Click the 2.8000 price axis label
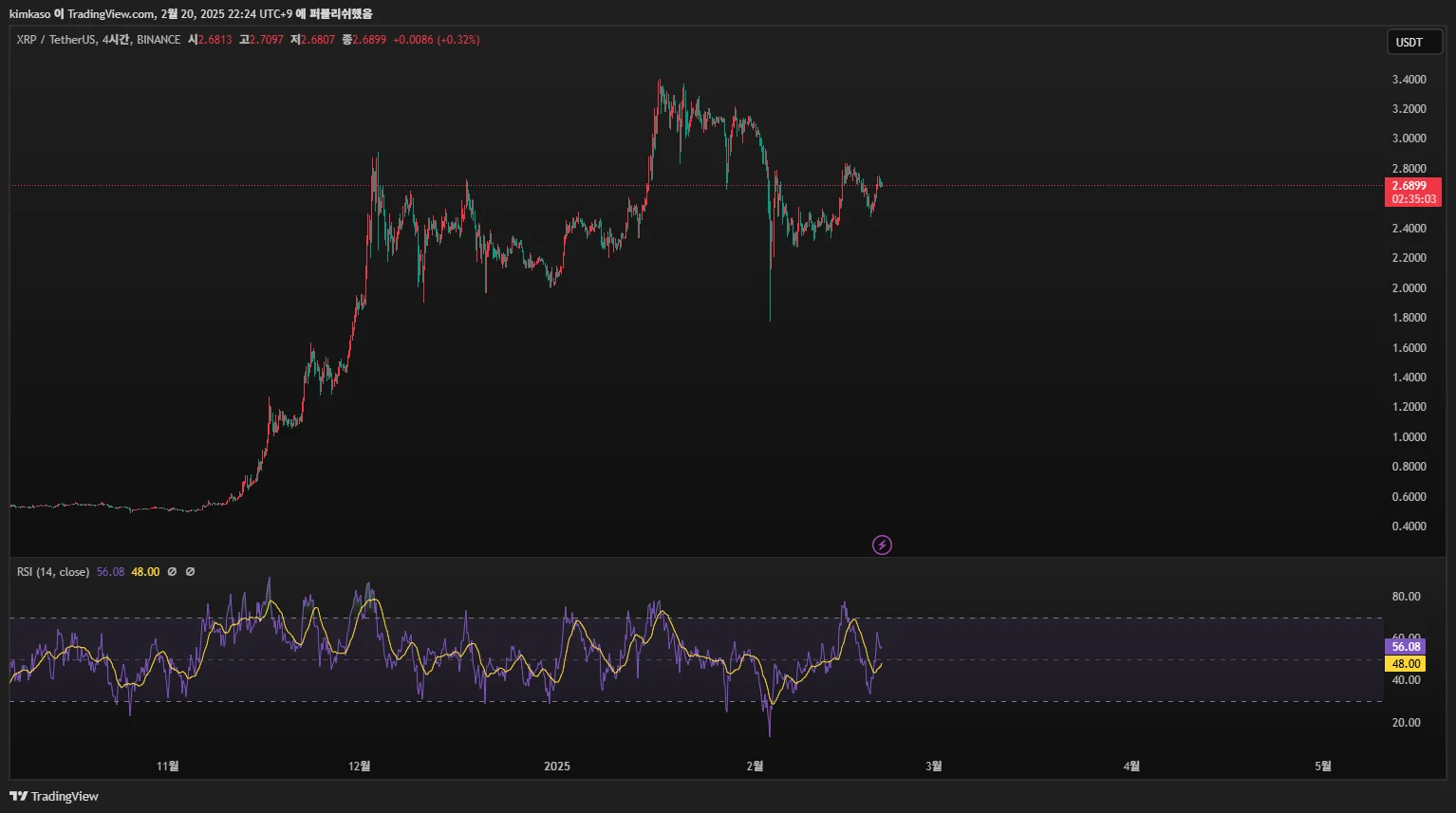1456x813 pixels. click(1409, 169)
